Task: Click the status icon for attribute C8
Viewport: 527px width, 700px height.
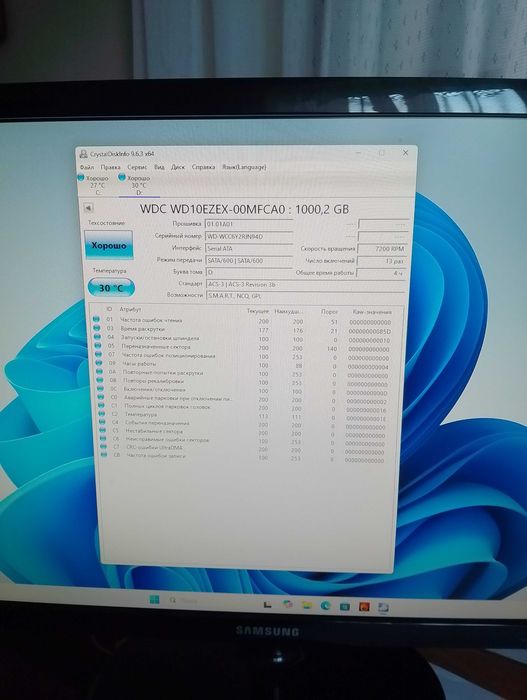Action: click(x=104, y=455)
